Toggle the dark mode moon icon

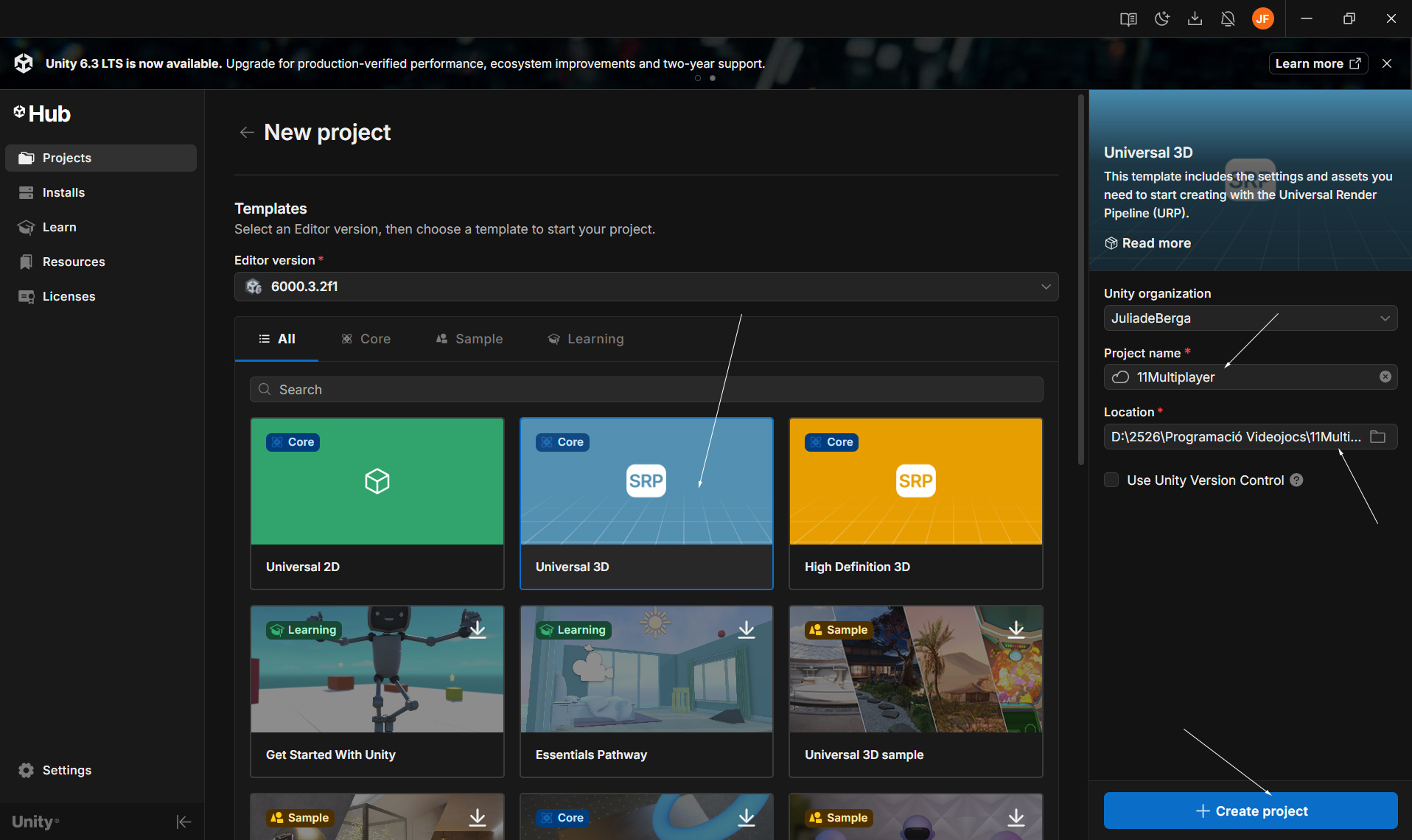point(1162,19)
